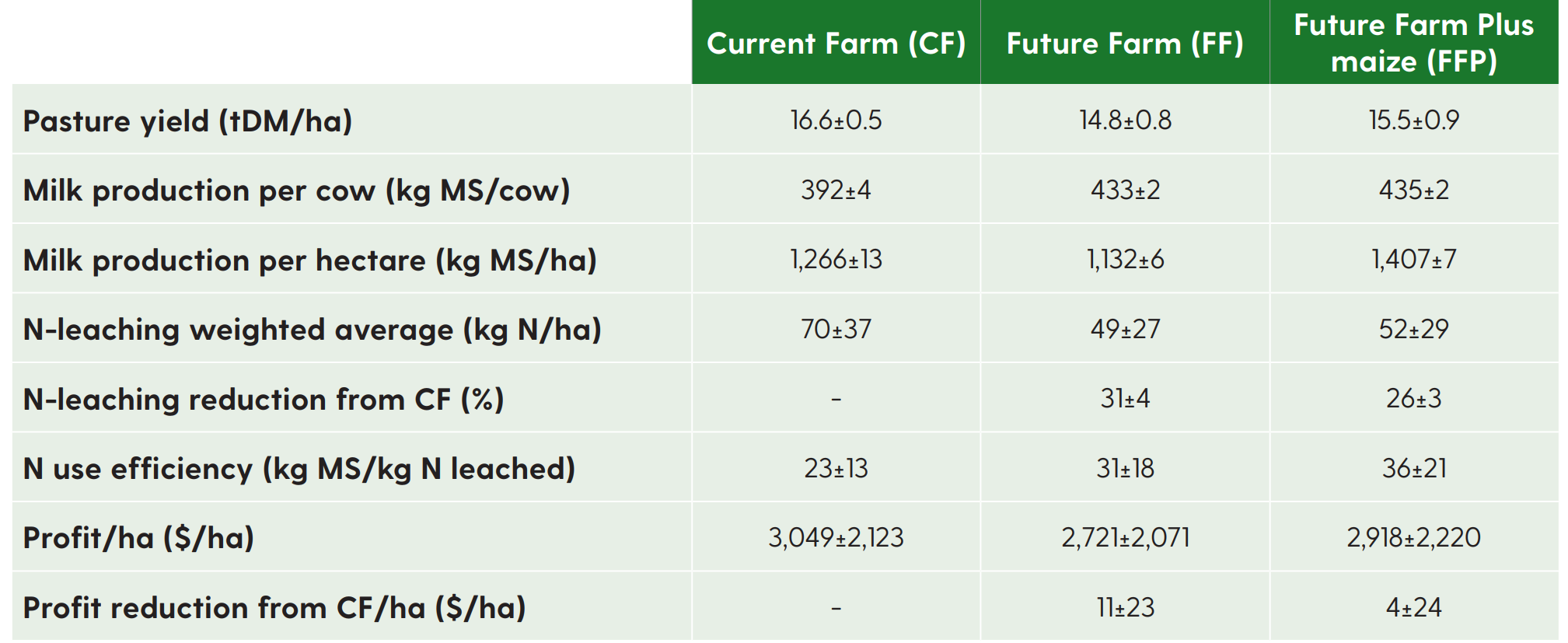
Task: Click the 1,407±7 milk per hectare cell
Action: pyautogui.click(x=1414, y=259)
